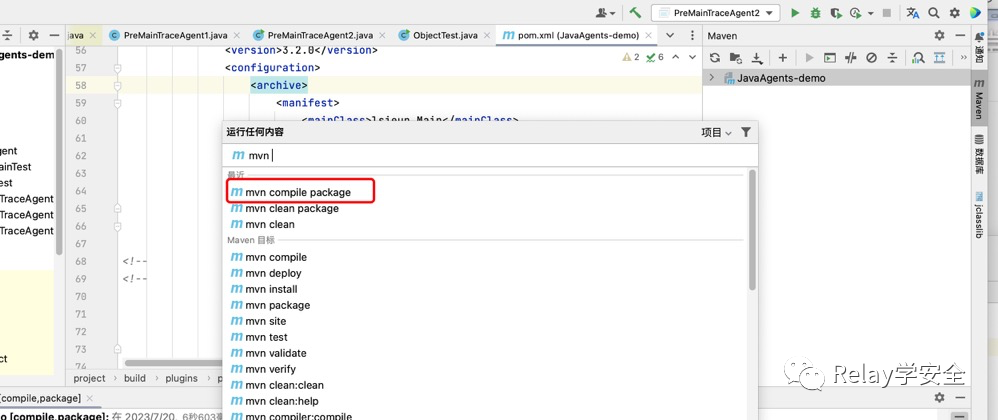
Task: Click 'plugins' in the editor breadcrumb
Action: point(181,378)
